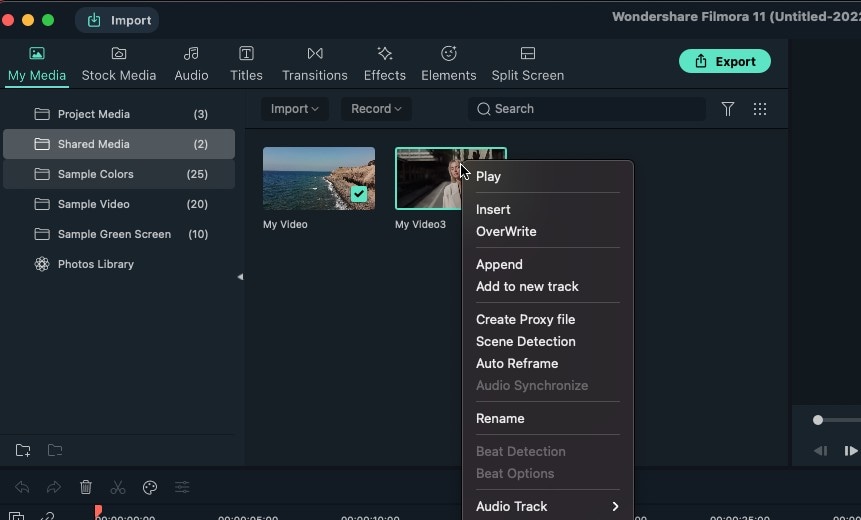The width and height of the screenshot is (861, 520).
Task: Open the Transitions tab
Action: (x=315, y=64)
